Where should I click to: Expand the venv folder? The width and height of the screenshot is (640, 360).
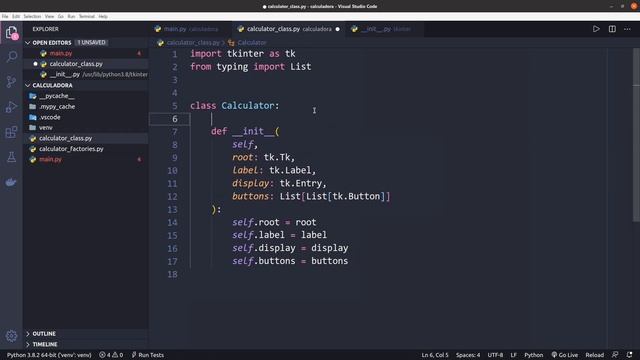pos(45,128)
